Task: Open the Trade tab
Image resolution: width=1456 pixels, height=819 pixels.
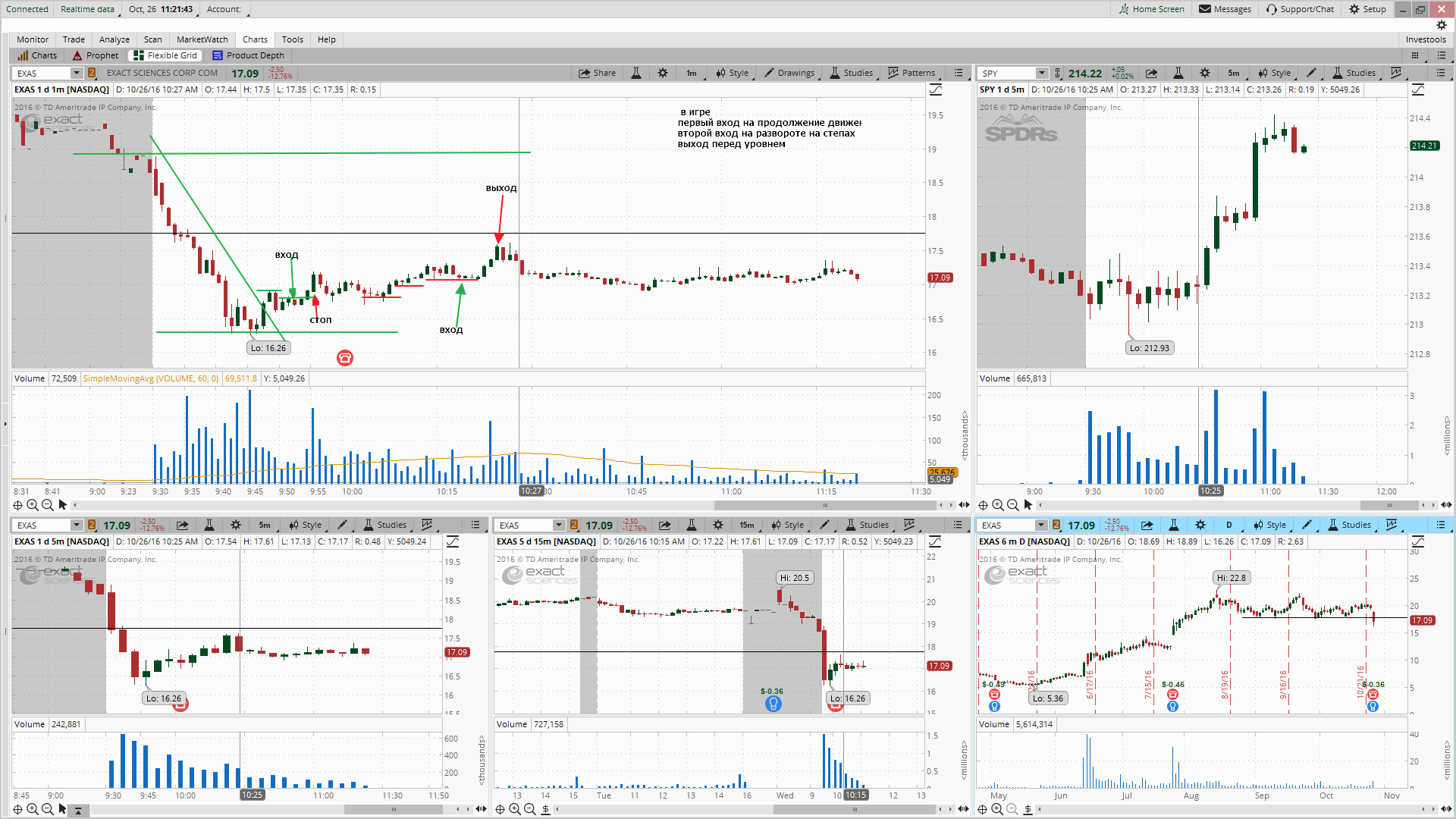Action: (x=74, y=39)
